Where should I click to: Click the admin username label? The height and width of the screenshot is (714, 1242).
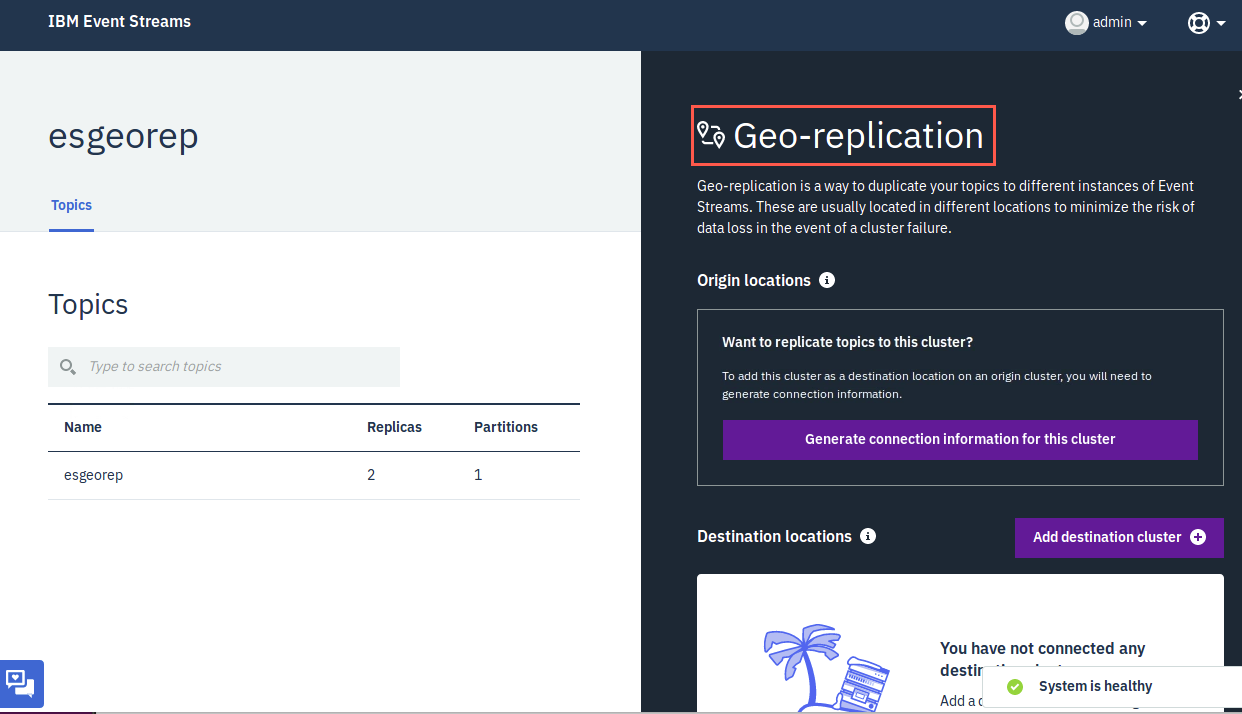click(x=1112, y=22)
